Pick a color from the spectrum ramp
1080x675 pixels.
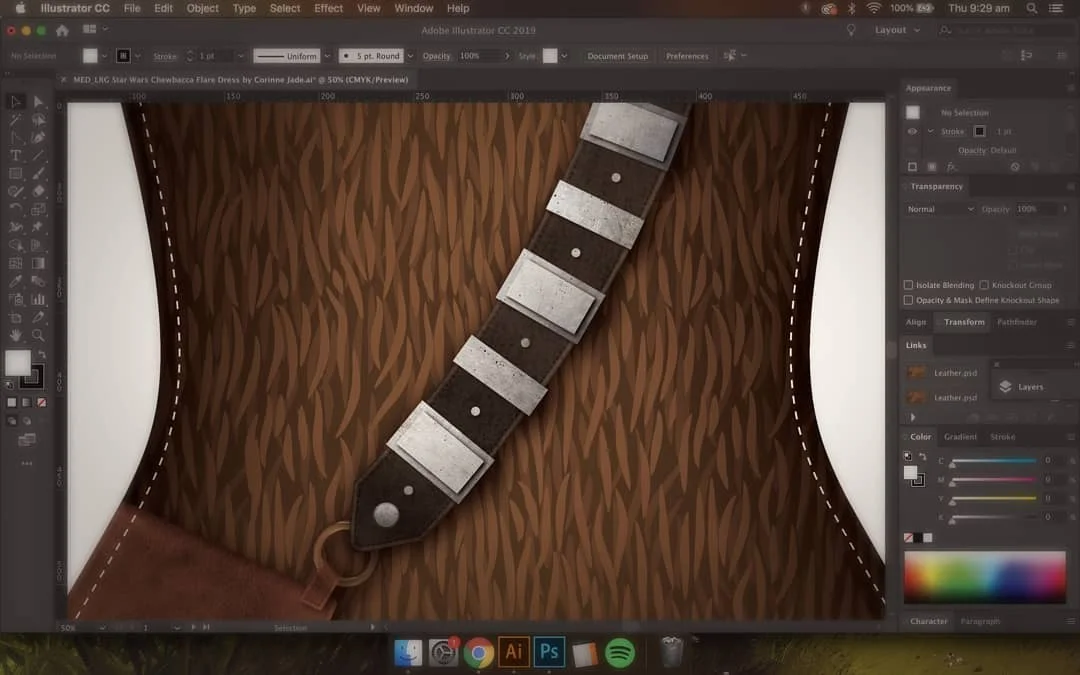[x=985, y=577]
